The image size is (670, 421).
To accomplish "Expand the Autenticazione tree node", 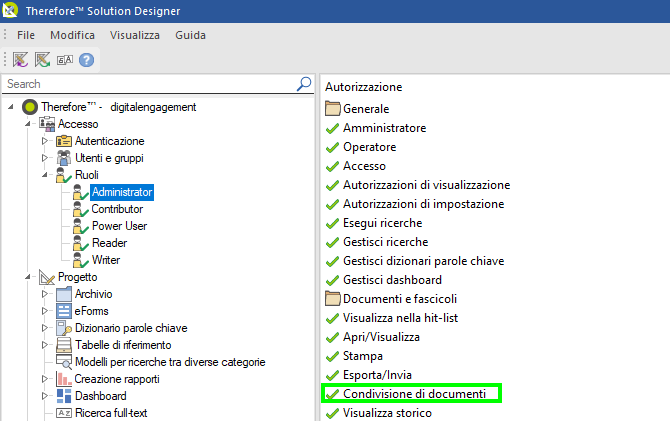I will 44,141.
